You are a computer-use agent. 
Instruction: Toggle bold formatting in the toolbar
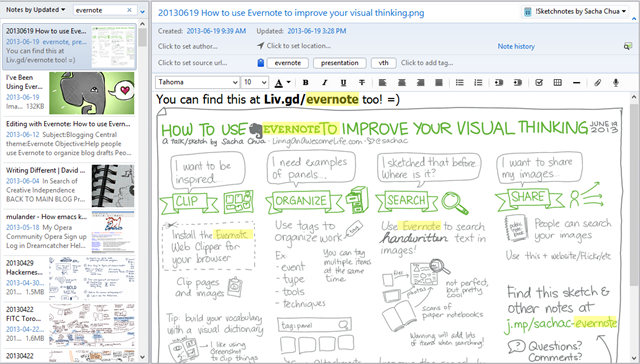305,82
